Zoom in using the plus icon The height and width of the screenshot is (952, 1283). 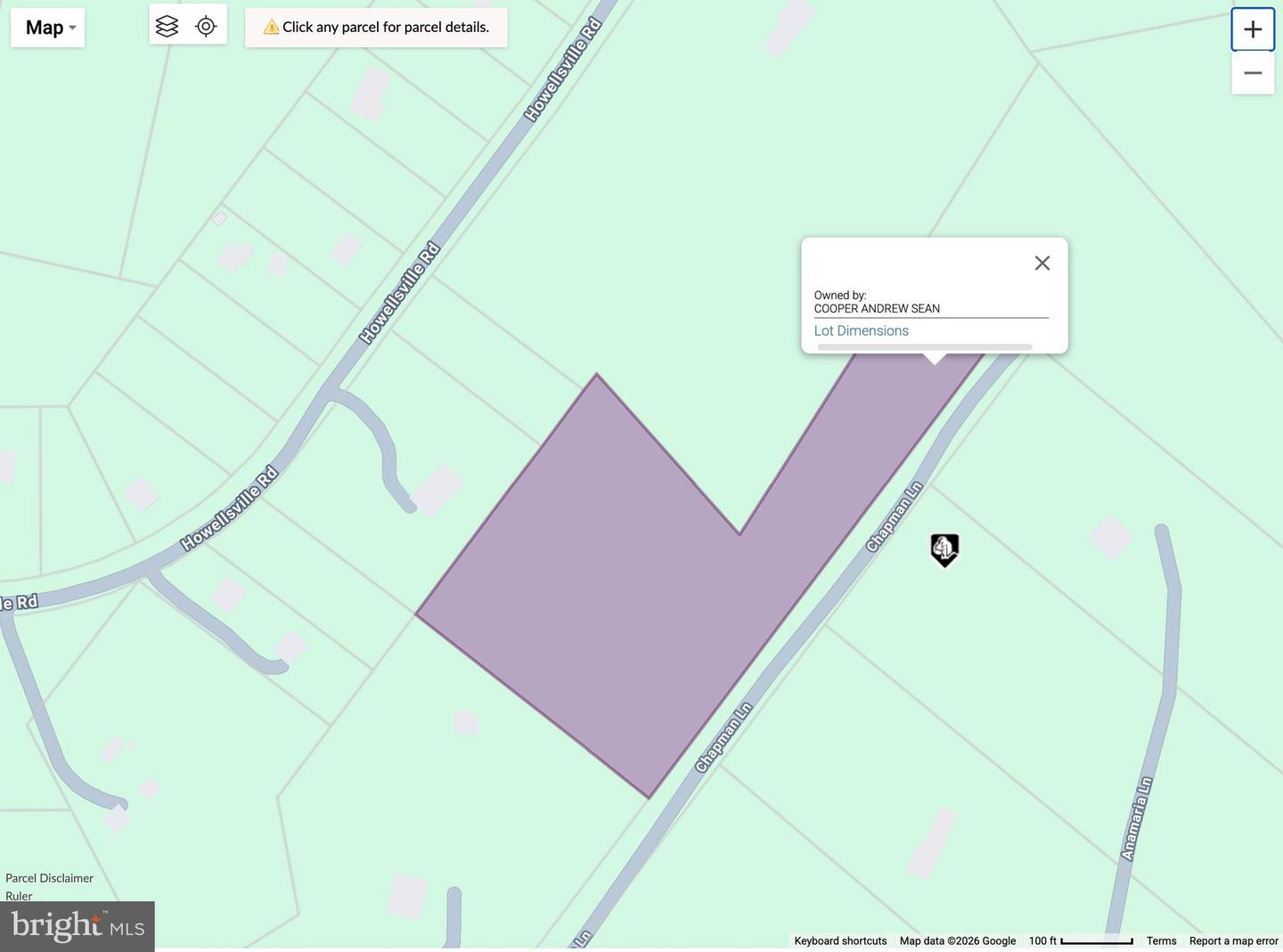coord(1252,28)
